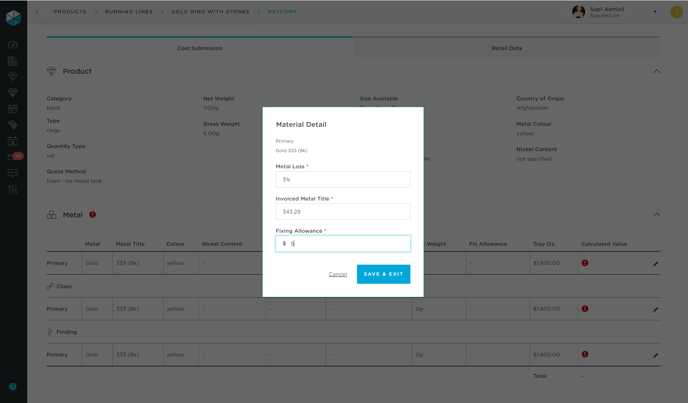Click the yellow help circle in the top right
This screenshot has height=403, width=688.
[x=676, y=12]
